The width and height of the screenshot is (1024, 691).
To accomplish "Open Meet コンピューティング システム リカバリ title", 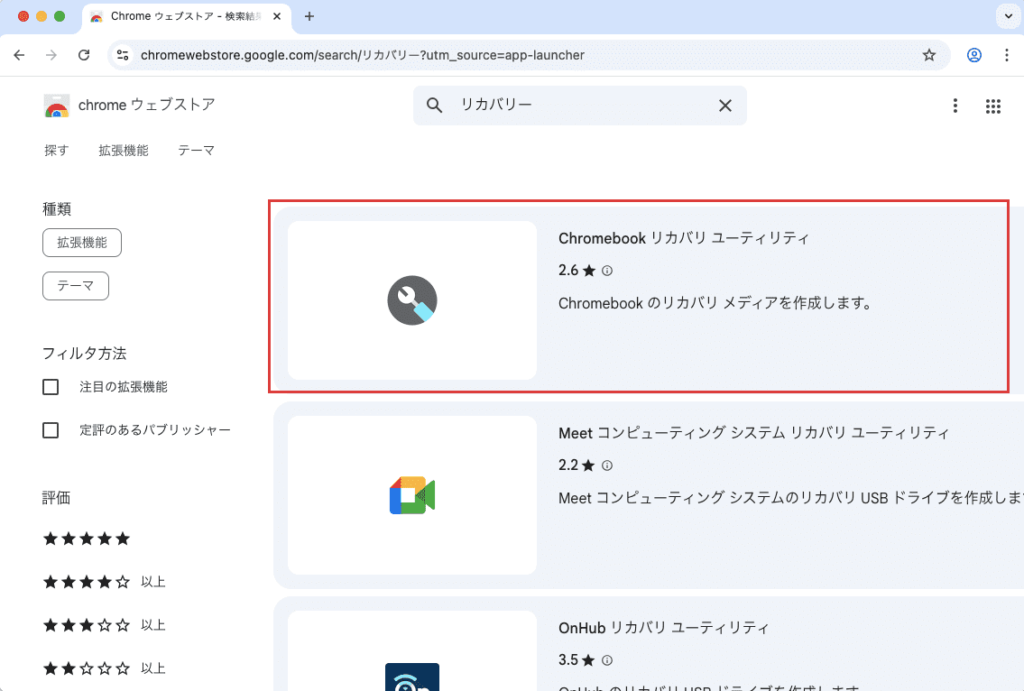I will point(754,432).
